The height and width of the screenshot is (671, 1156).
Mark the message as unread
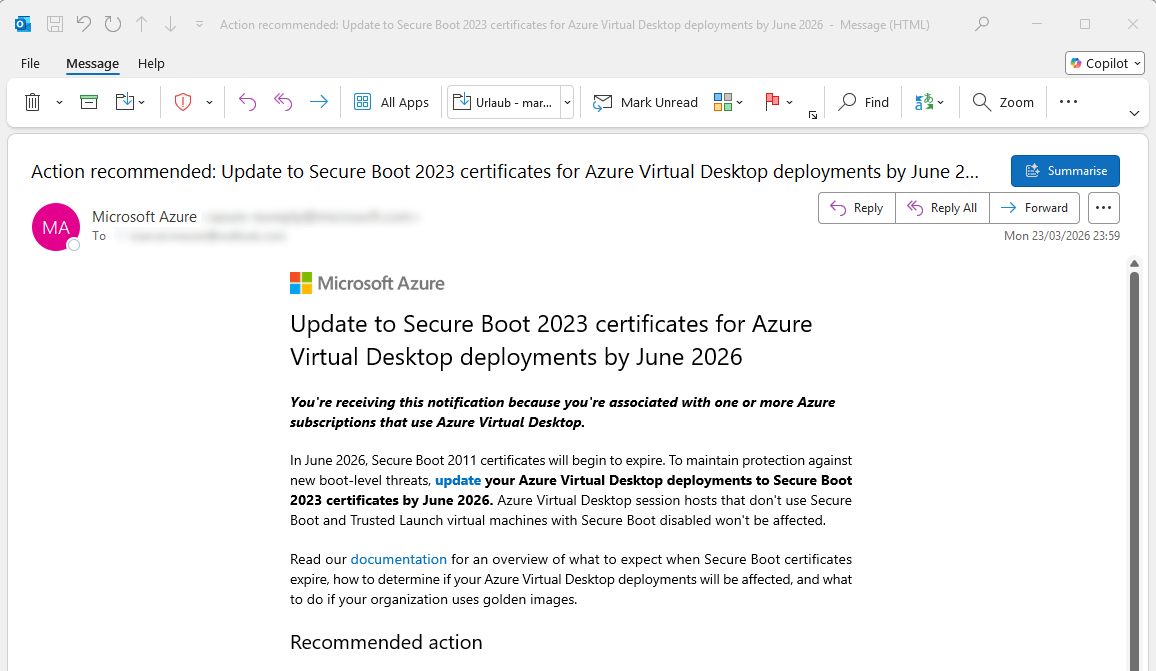click(645, 101)
